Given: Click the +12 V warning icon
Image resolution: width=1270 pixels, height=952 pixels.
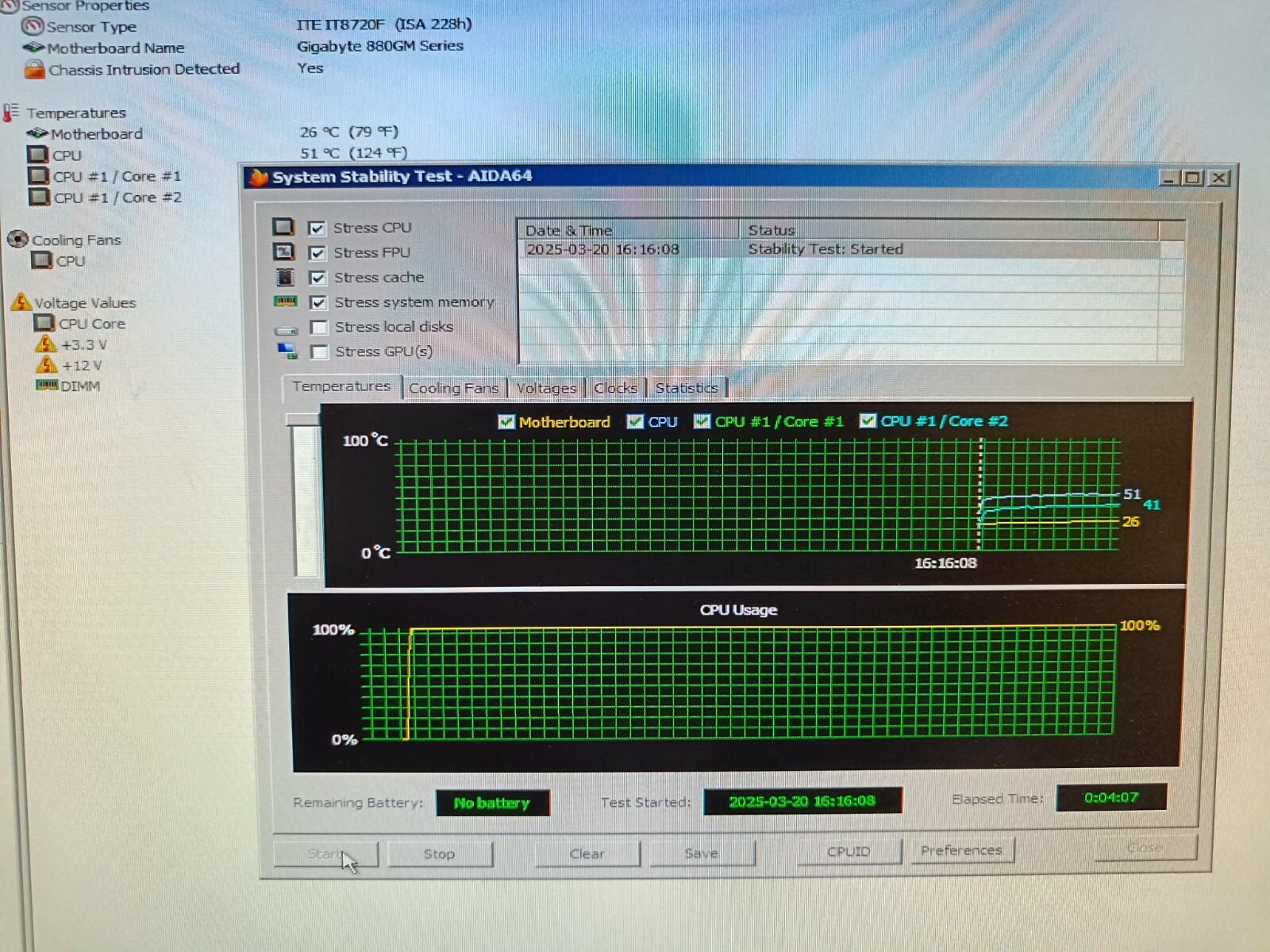Looking at the screenshot, I should pyautogui.click(x=47, y=365).
